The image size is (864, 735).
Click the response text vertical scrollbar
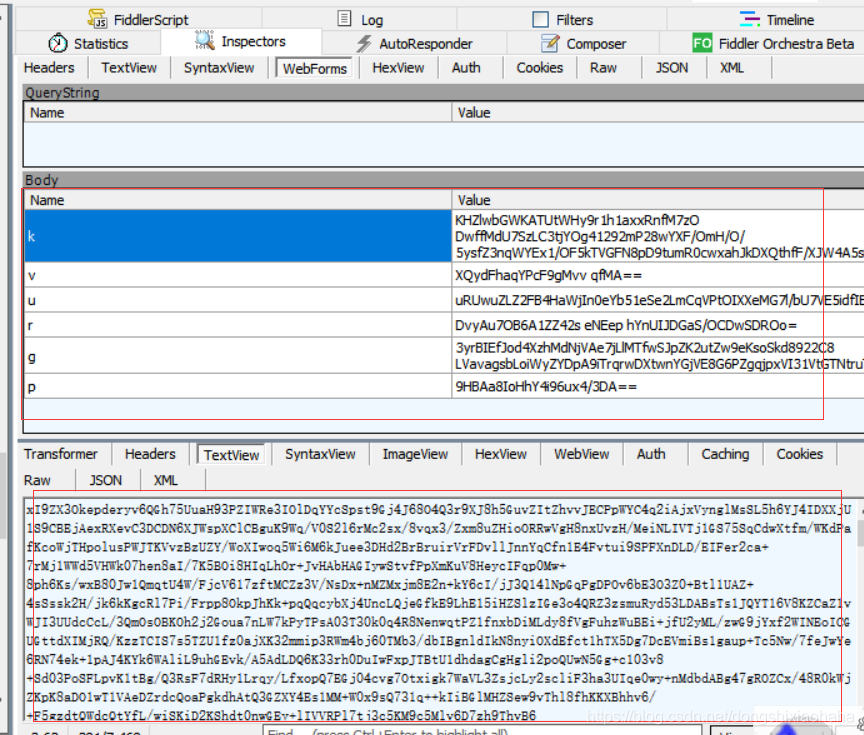tap(860, 610)
